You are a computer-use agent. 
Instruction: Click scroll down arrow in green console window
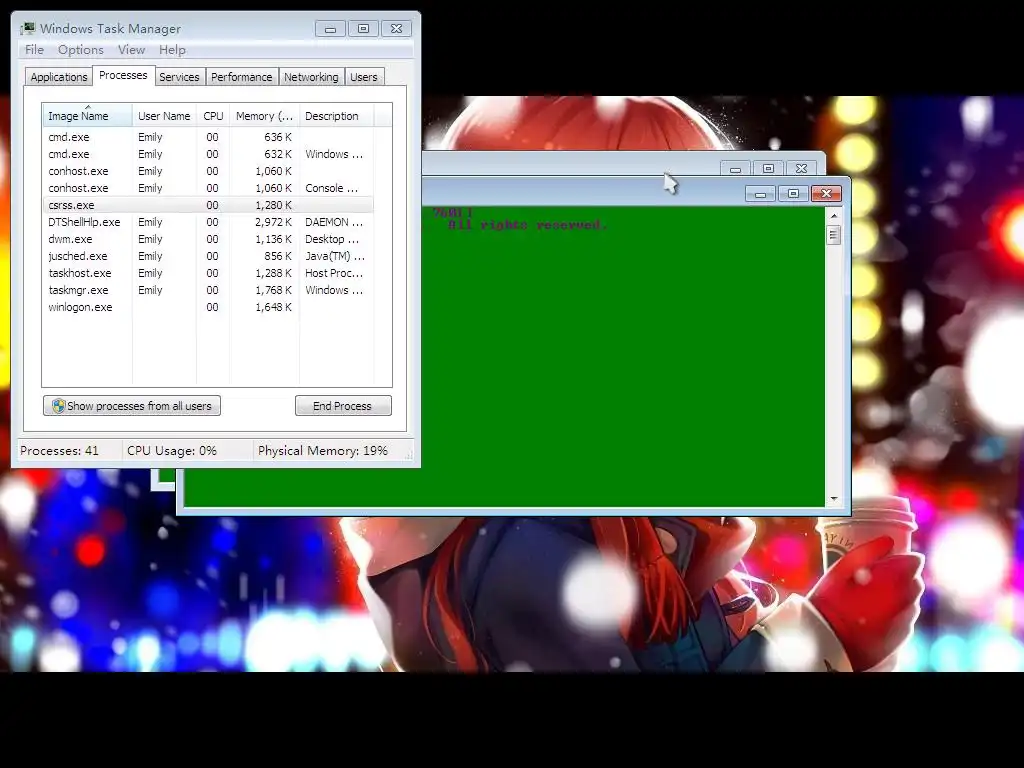click(833, 499)
